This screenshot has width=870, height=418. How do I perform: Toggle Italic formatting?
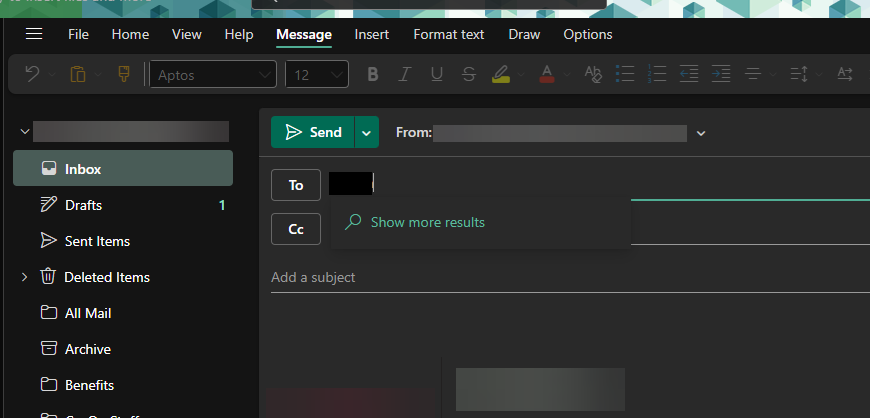click(405, 74)
